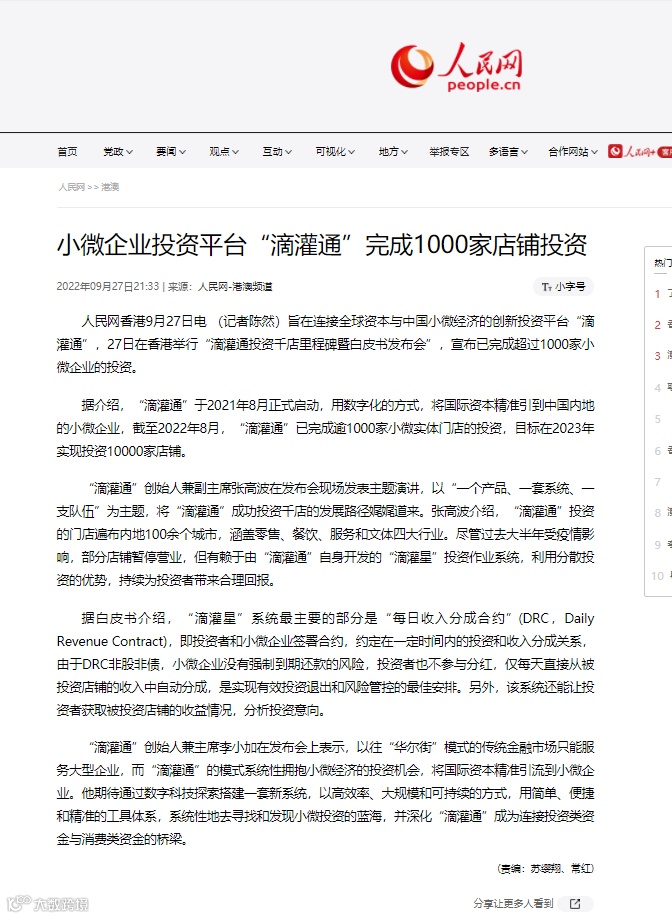Click the People.cn logo at top
The image size is (672, 918).
pyautogui.click(x=457, y=67)
